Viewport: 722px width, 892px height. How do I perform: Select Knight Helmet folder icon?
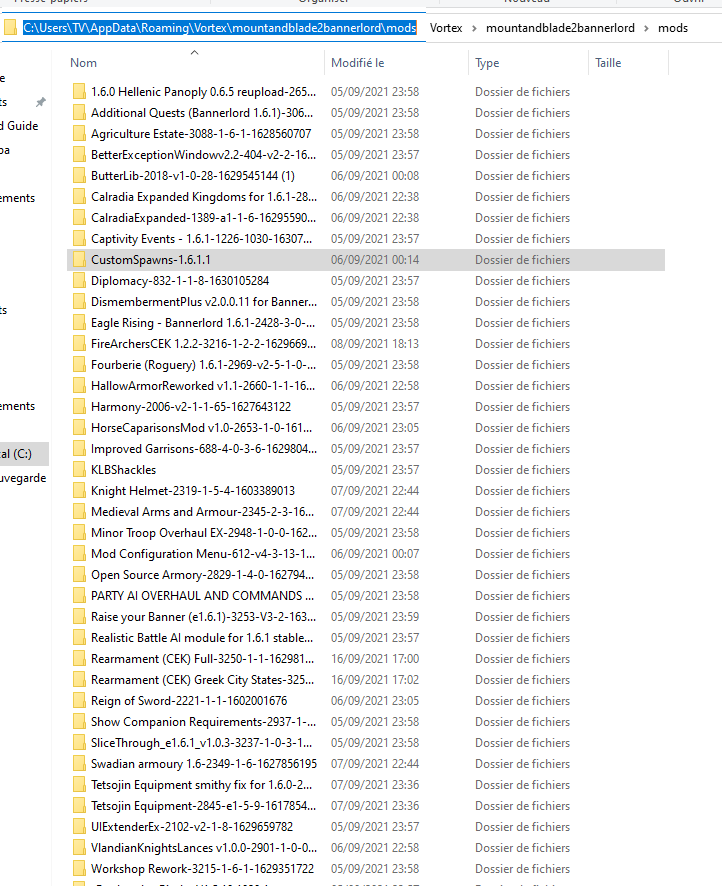(x=79, y=491)
